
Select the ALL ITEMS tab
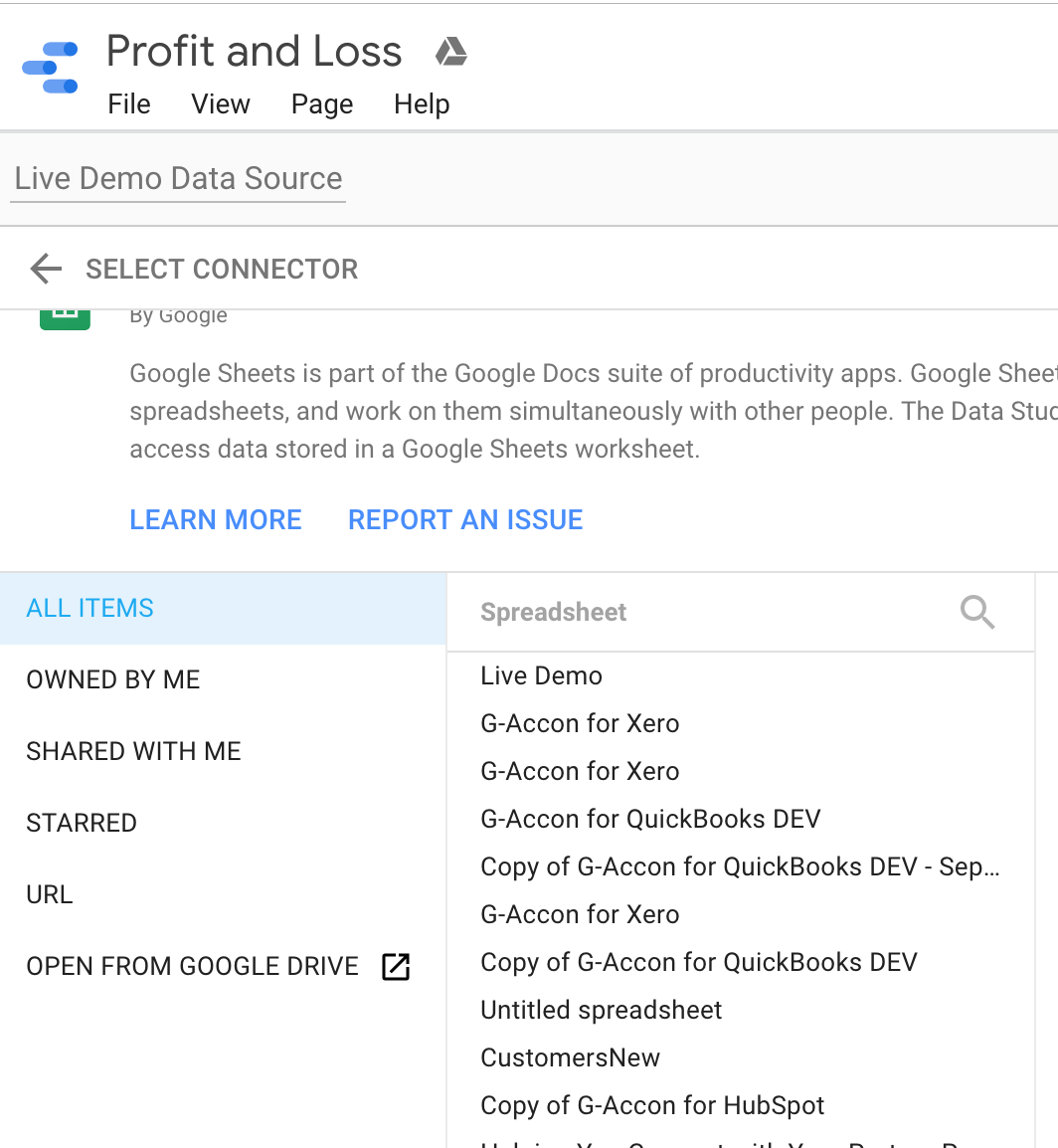[x=223, y=609]
